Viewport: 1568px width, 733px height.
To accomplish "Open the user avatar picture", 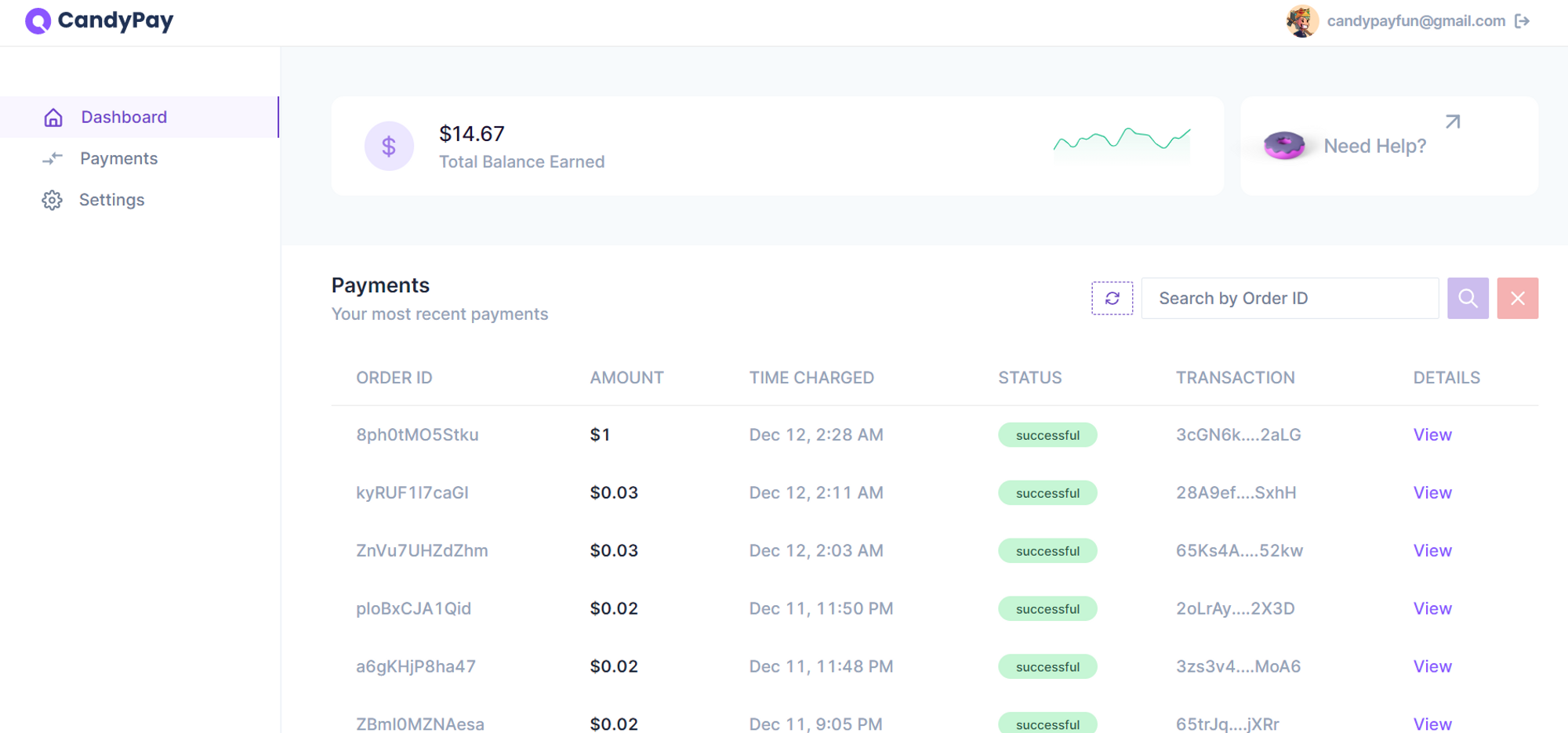I will (x=1302, y=21).
